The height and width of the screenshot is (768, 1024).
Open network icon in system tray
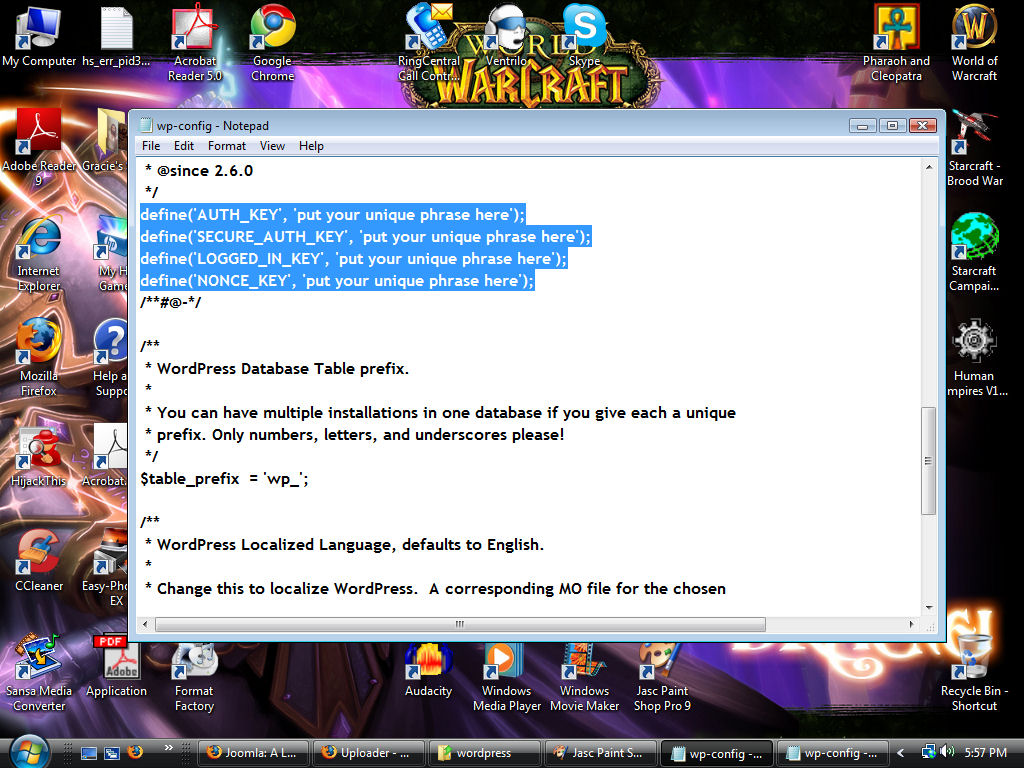pyautogui.click(x=928, y=752)
